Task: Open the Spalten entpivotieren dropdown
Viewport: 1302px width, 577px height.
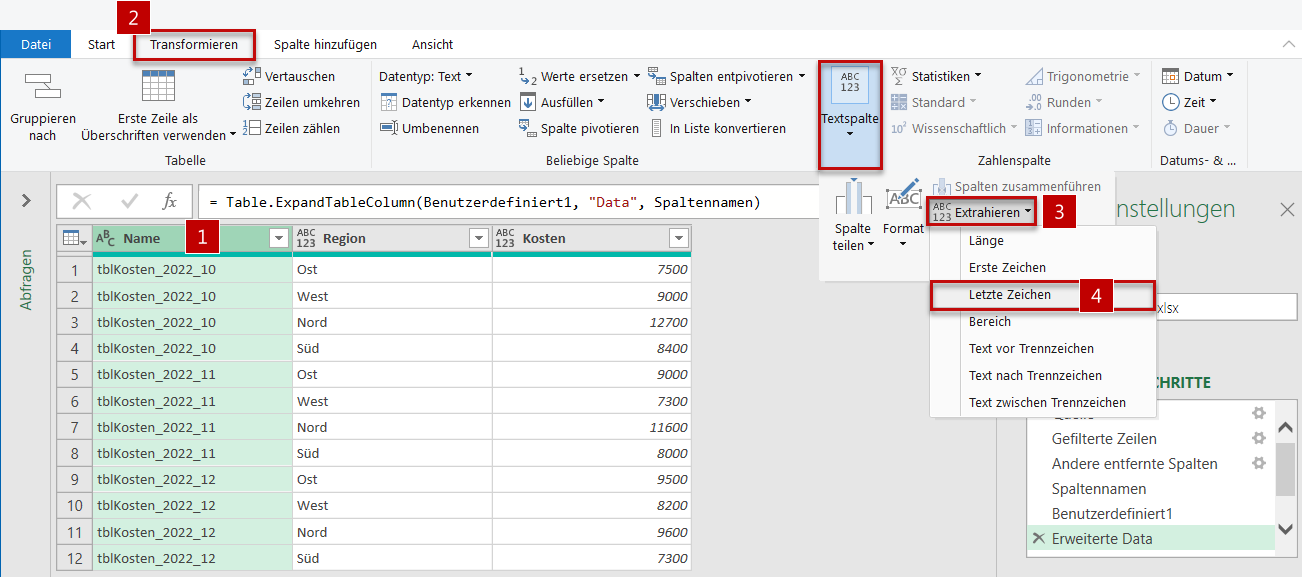Action: point(726,76)
